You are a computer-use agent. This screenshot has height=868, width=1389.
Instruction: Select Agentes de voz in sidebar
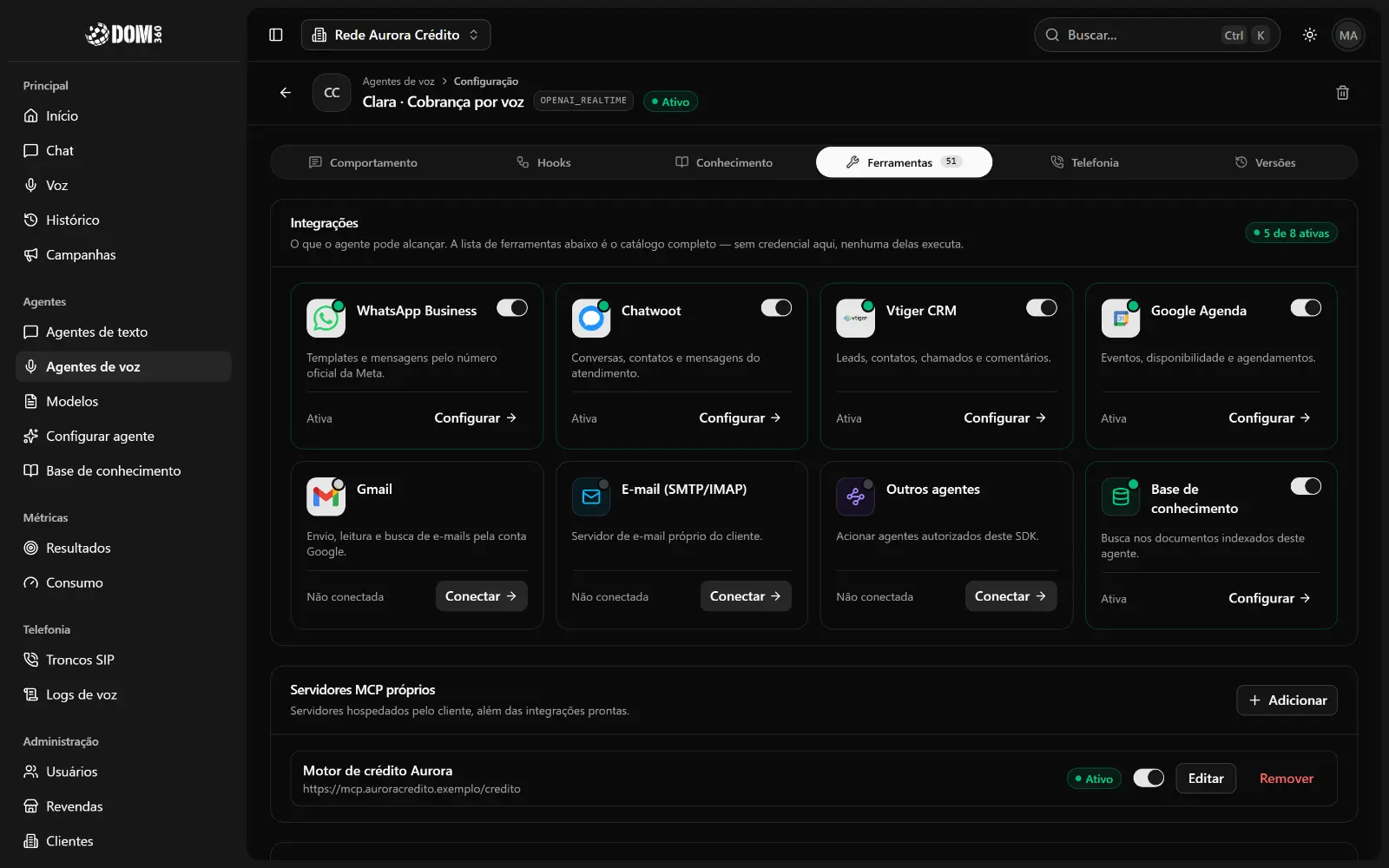click(x=123, y=366)
